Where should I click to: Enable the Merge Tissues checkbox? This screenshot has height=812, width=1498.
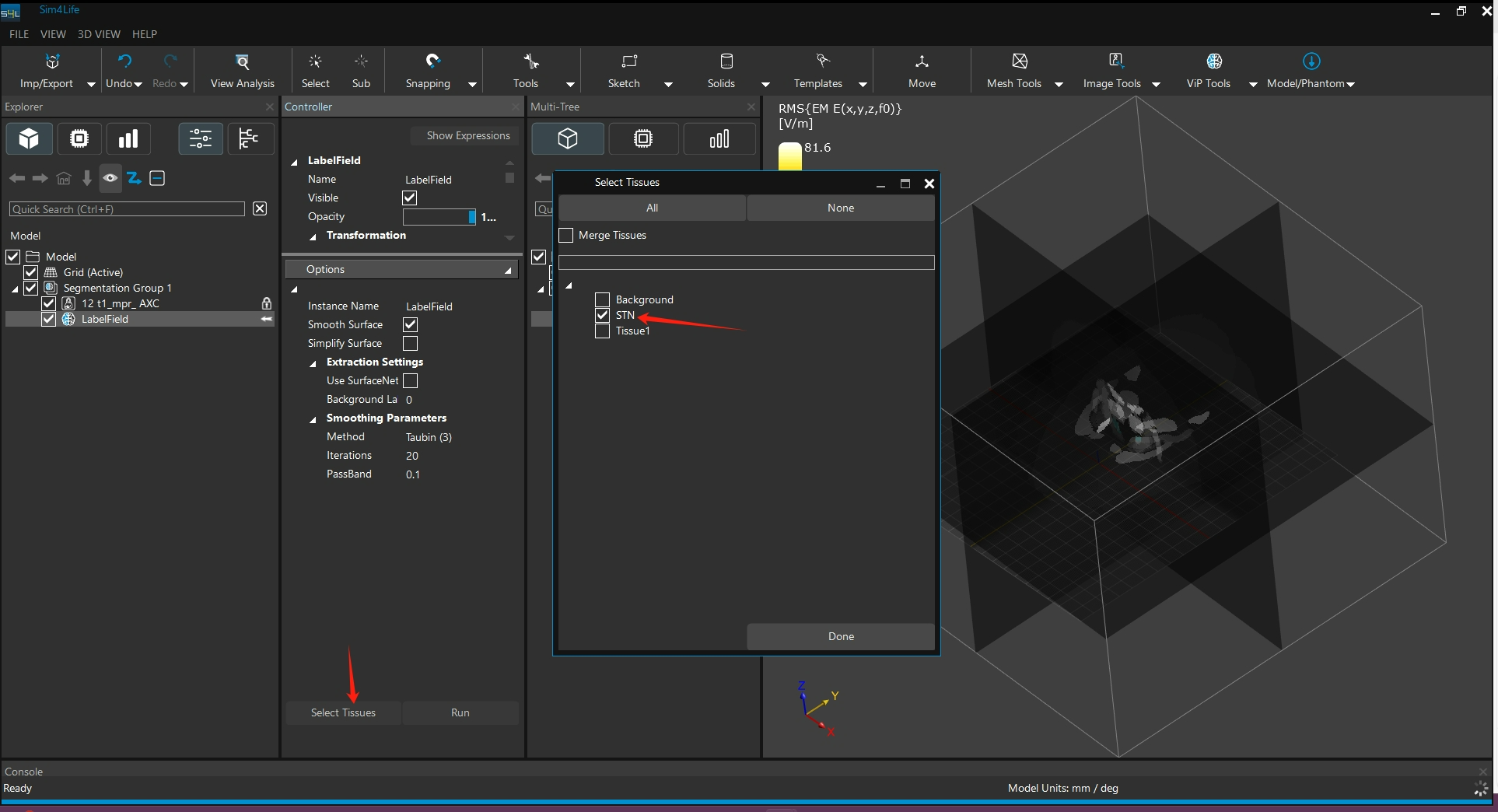pos(566,236)
